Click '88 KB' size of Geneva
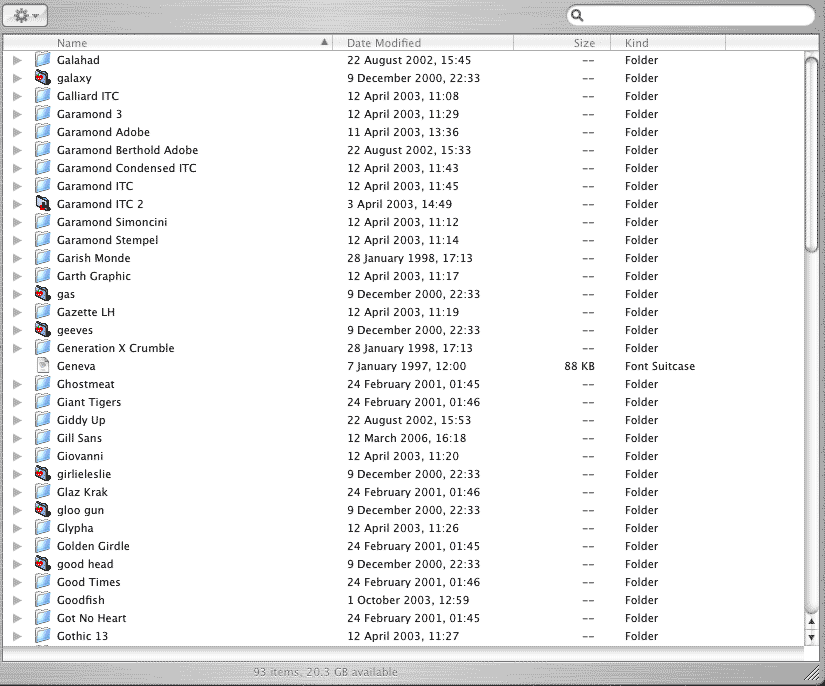 (579, 366)
